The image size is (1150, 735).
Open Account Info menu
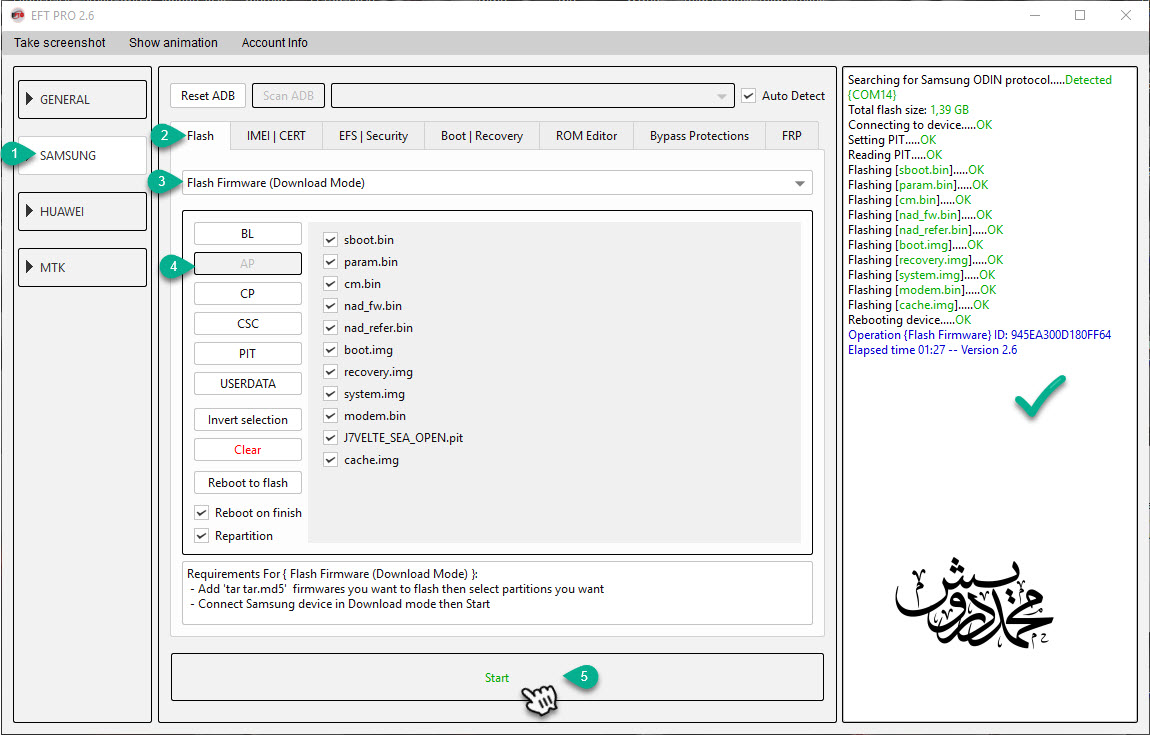point(274,43)
